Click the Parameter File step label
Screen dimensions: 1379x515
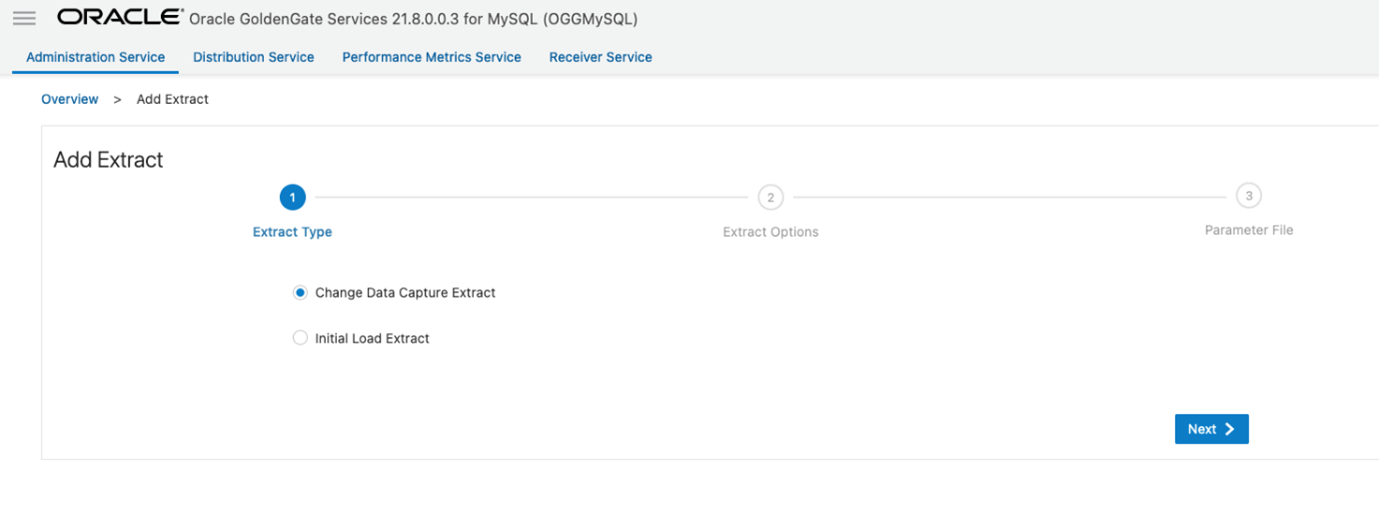1249,230
